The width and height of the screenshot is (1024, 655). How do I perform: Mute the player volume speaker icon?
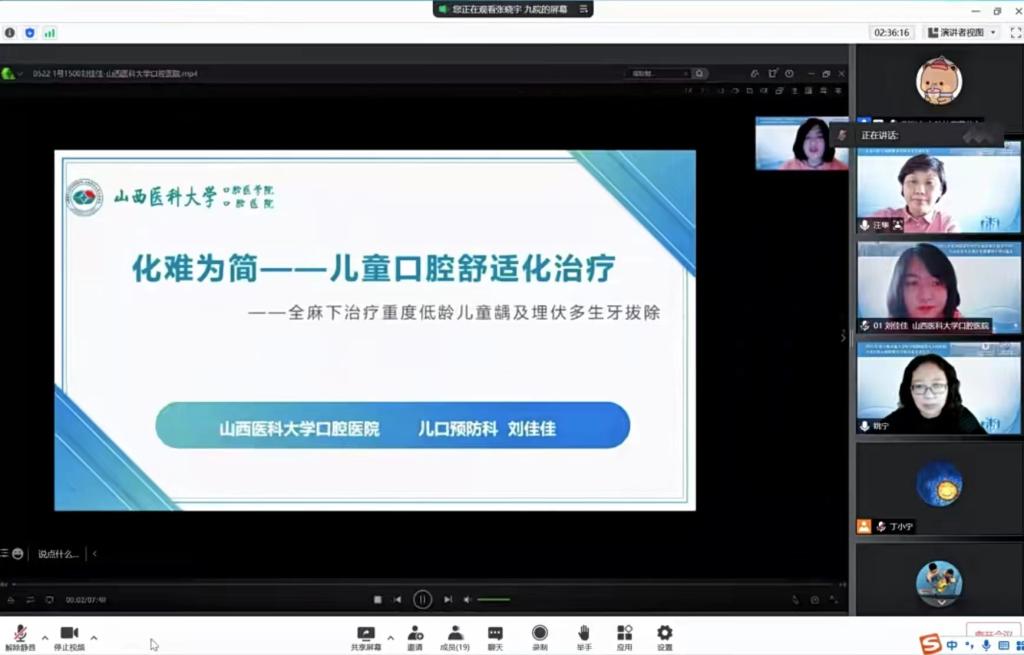pyautogui.click(x=467, y=599)
